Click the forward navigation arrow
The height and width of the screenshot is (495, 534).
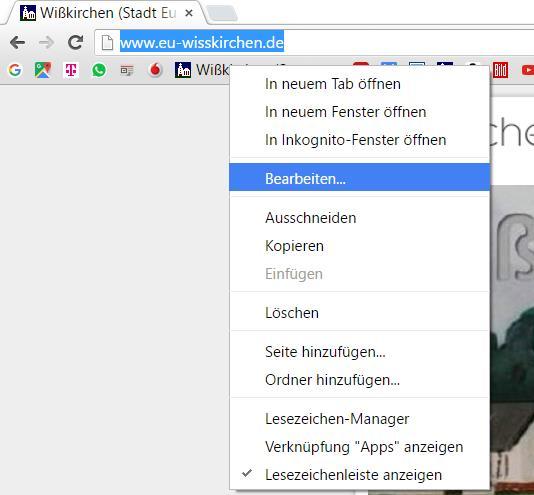[x=47, y=43]
